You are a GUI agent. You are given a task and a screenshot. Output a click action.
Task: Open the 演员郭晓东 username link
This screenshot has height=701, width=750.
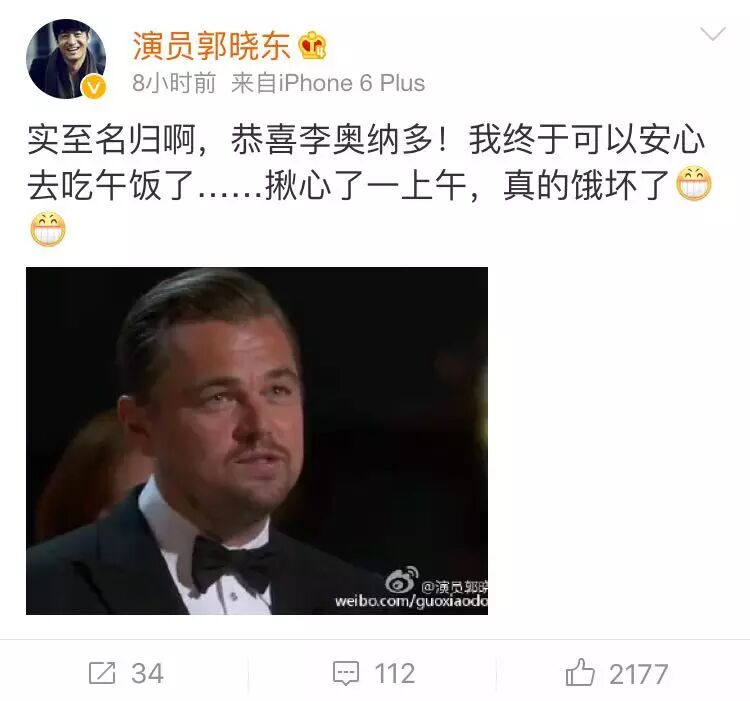[x=211, y=46]
